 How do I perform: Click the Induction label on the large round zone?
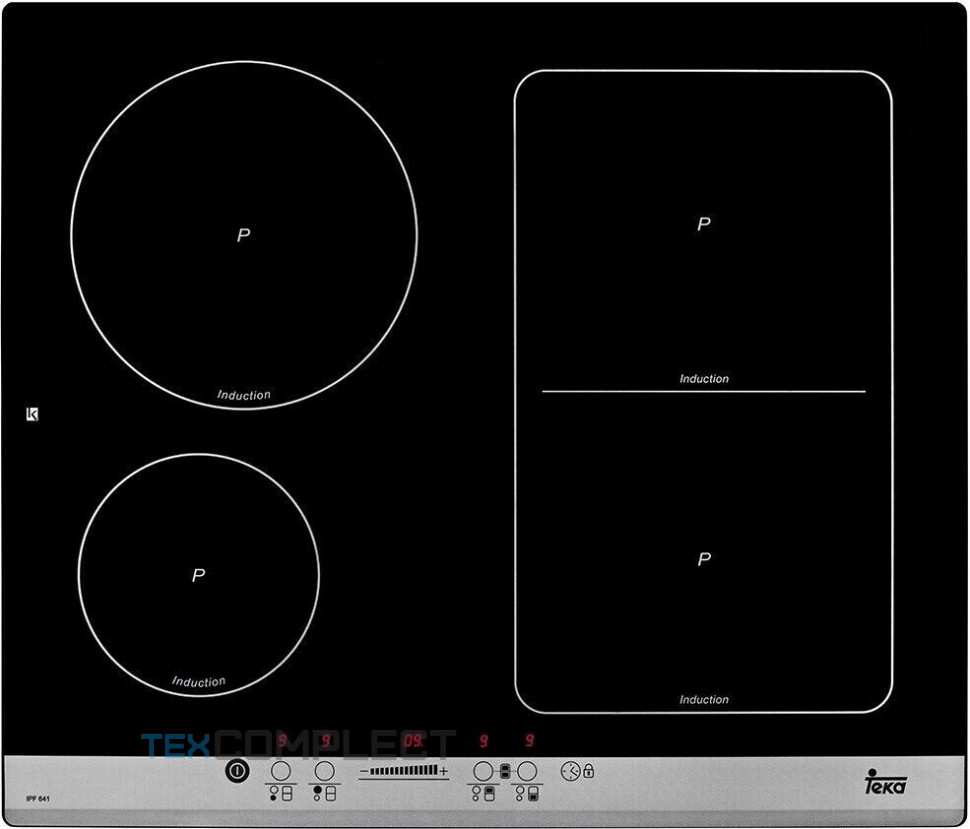(x=244, y=395)
